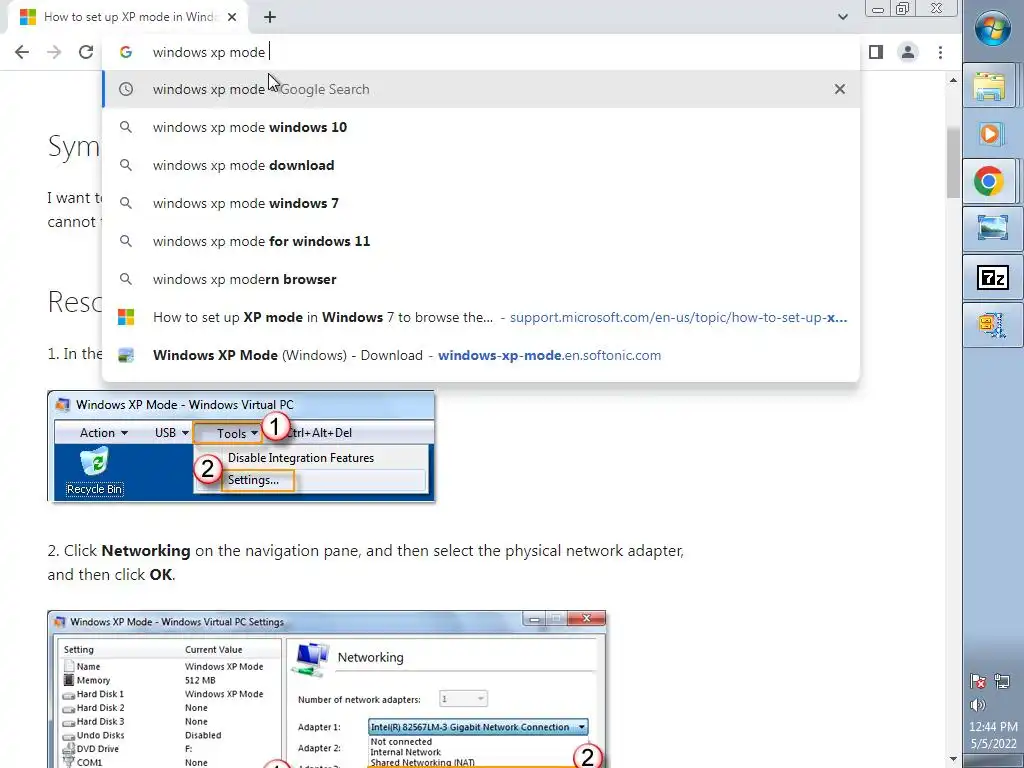The height and width of the screenshot is (768, 1024).
Task: Click the Microsoft logo favicon in suggestions
Action: [x=126, y=317]
